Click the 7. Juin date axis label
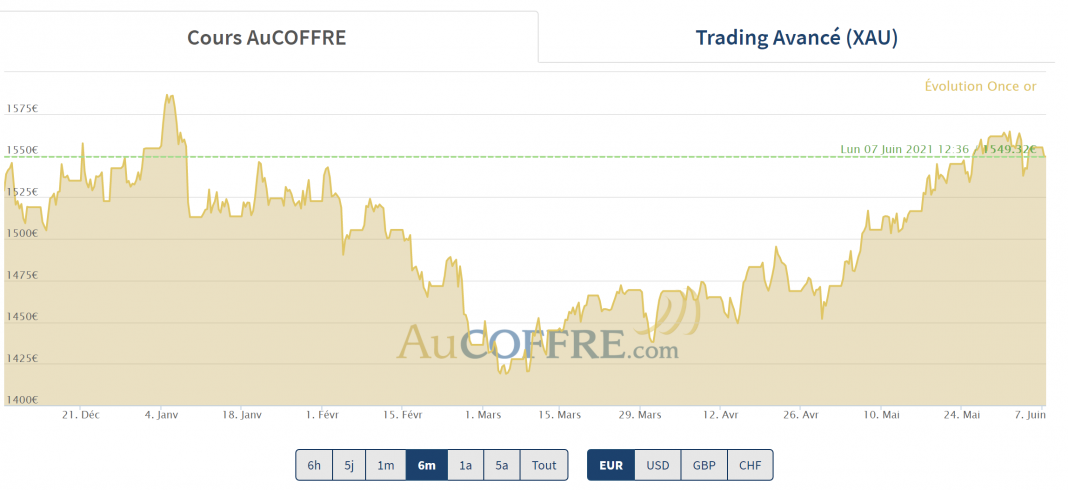Screen dimensions: 1068x490 coord(1029,414)
